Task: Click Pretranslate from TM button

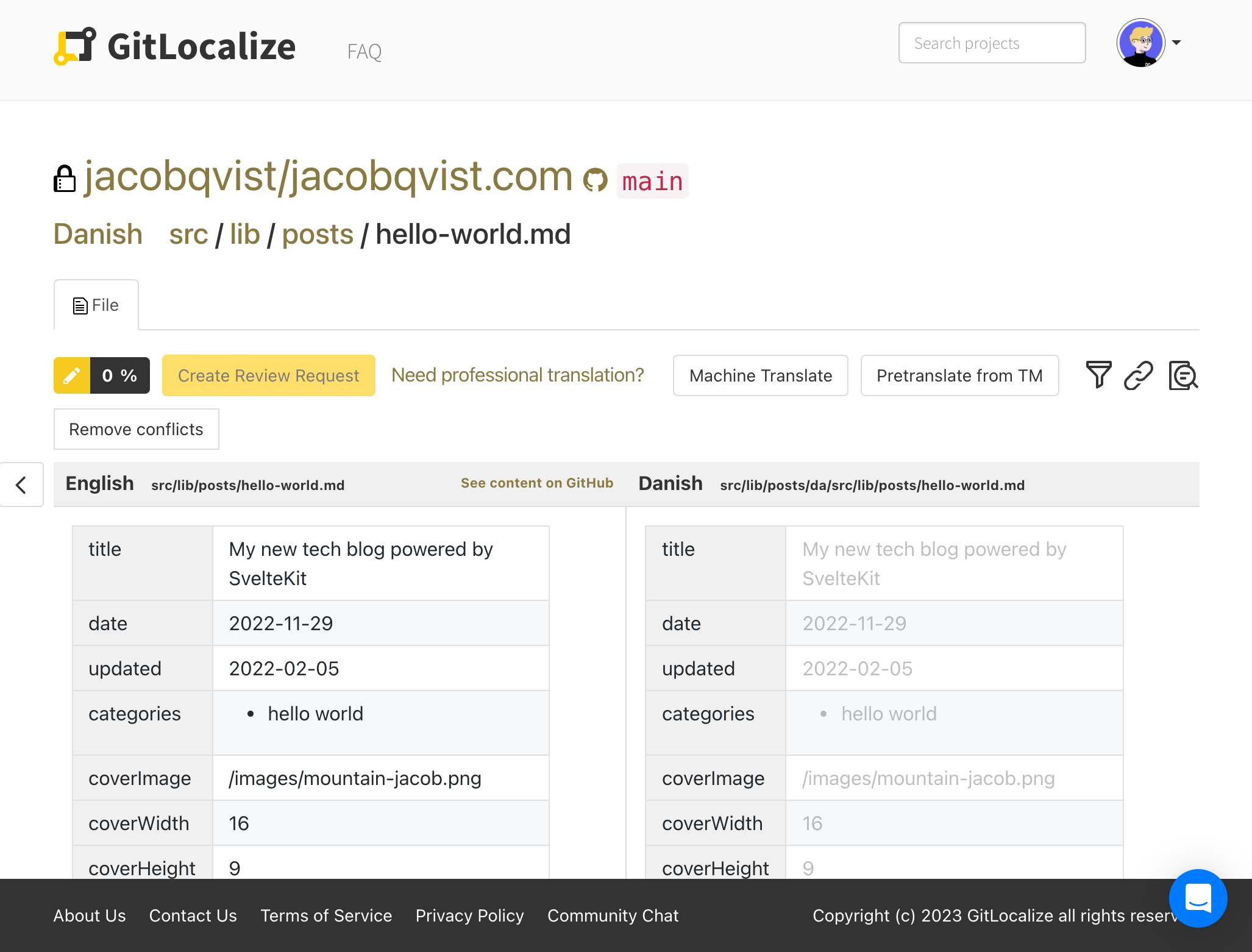Action: point(959,375)
